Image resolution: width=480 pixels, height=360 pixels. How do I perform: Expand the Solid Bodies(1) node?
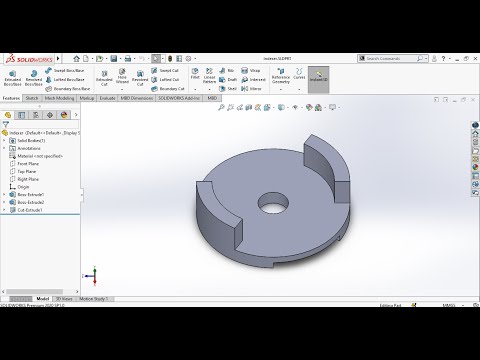[4, 140]
